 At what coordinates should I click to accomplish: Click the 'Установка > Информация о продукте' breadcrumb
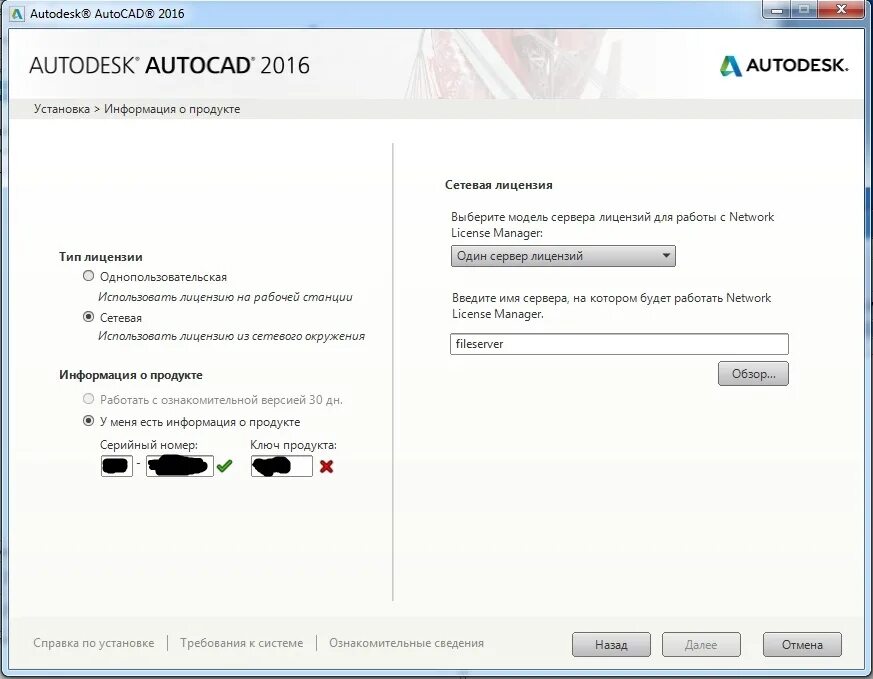pos(137,109)
